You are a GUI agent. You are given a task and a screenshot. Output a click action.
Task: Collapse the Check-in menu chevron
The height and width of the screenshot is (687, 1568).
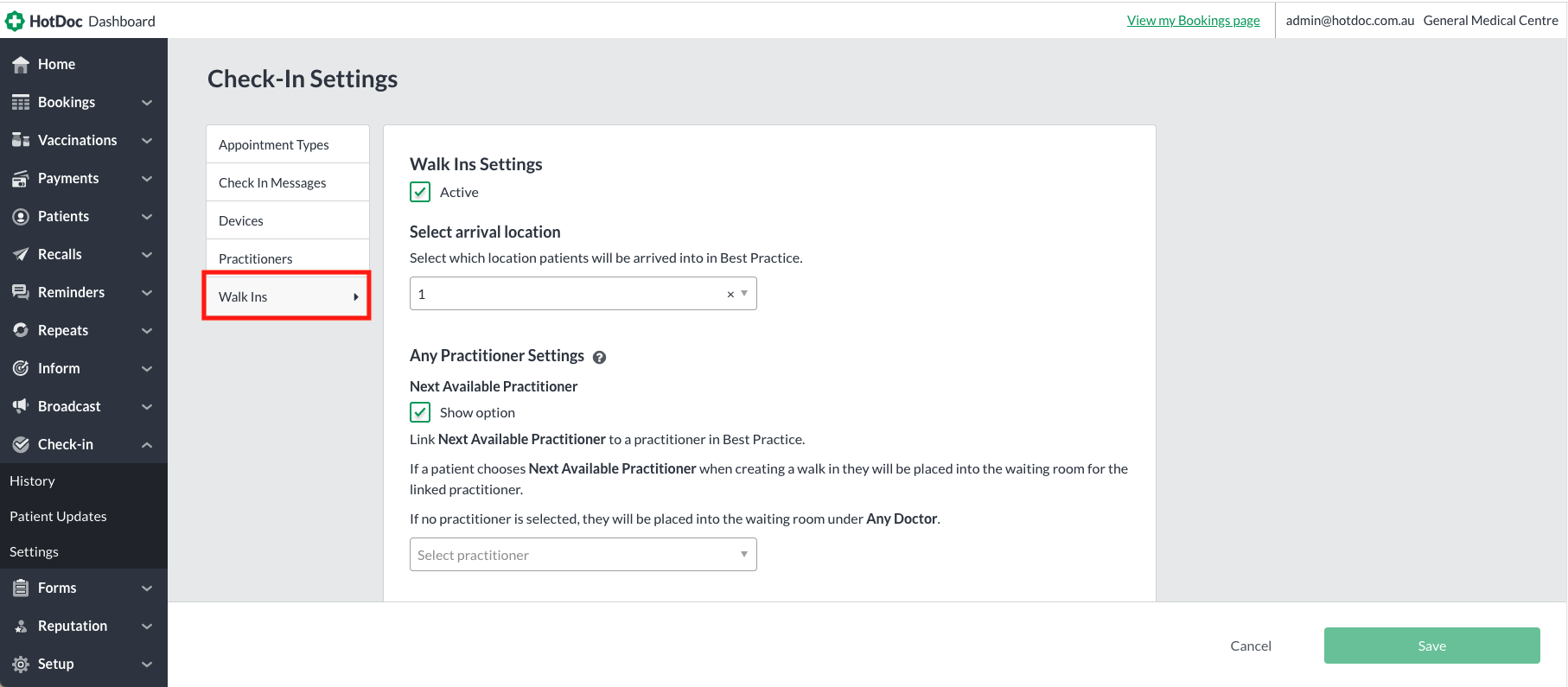point(147,445)
